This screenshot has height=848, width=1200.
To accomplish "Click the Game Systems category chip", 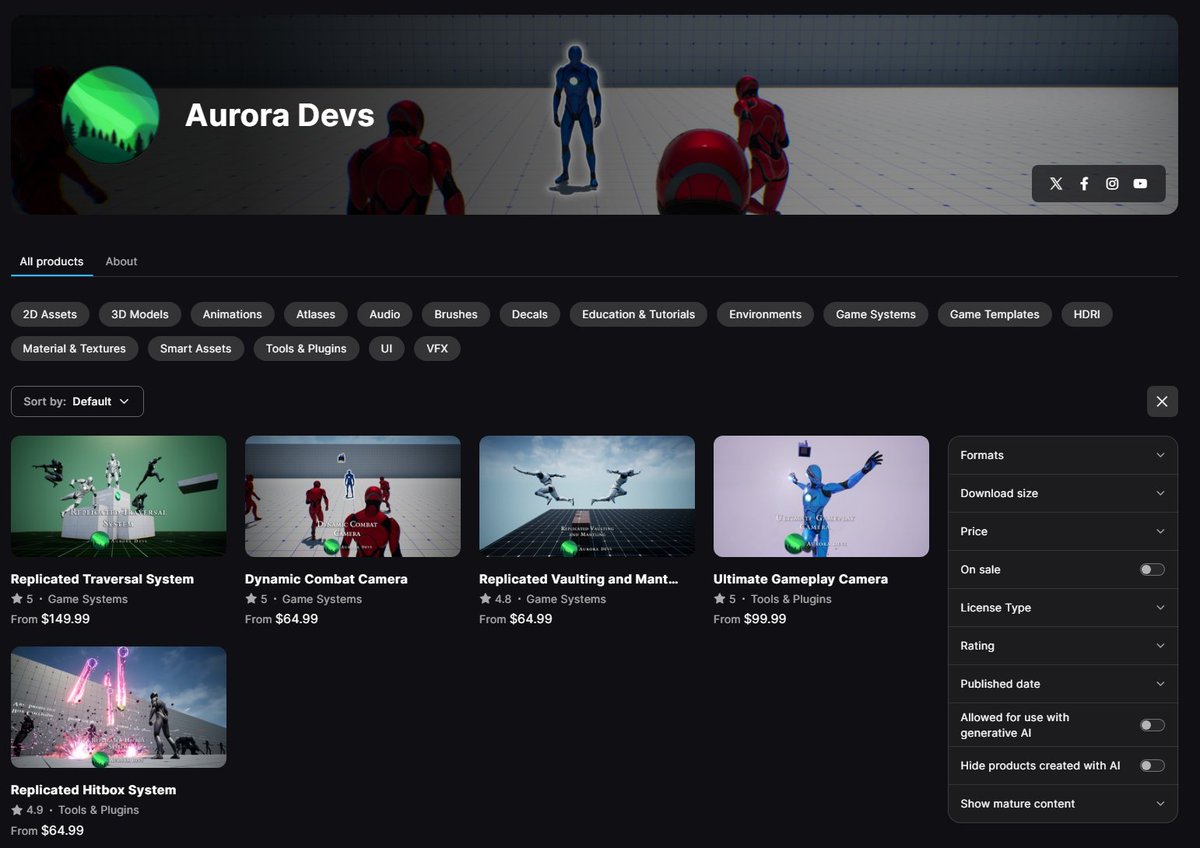I will pos(876,314).
